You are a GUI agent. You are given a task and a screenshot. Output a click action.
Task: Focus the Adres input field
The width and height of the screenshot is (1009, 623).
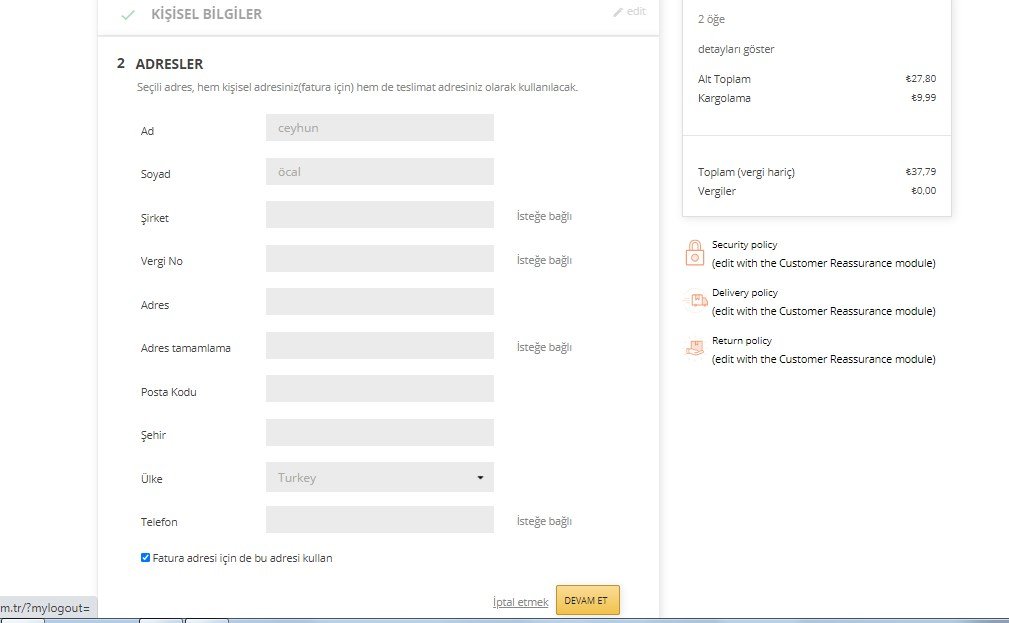pos(380,301)
